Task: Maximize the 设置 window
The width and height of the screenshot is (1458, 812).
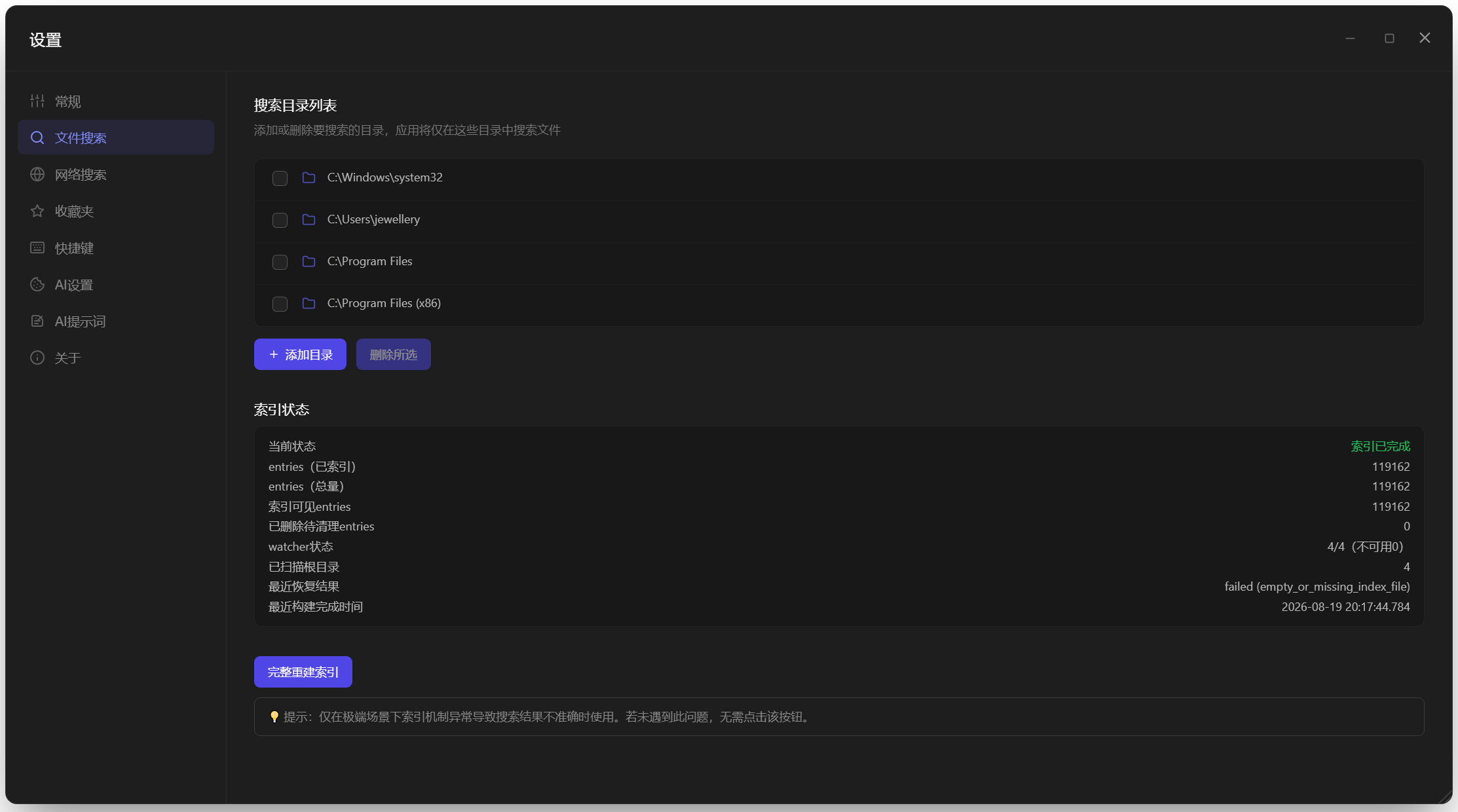Action: coord(1389,38)
